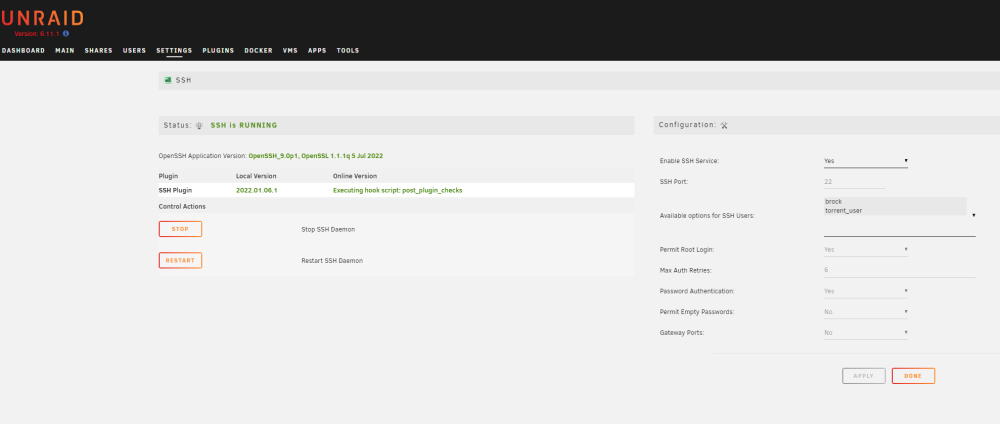
Task: Click the status lightbulb icon
Action: pyautogui.click(x=200, y=126)
